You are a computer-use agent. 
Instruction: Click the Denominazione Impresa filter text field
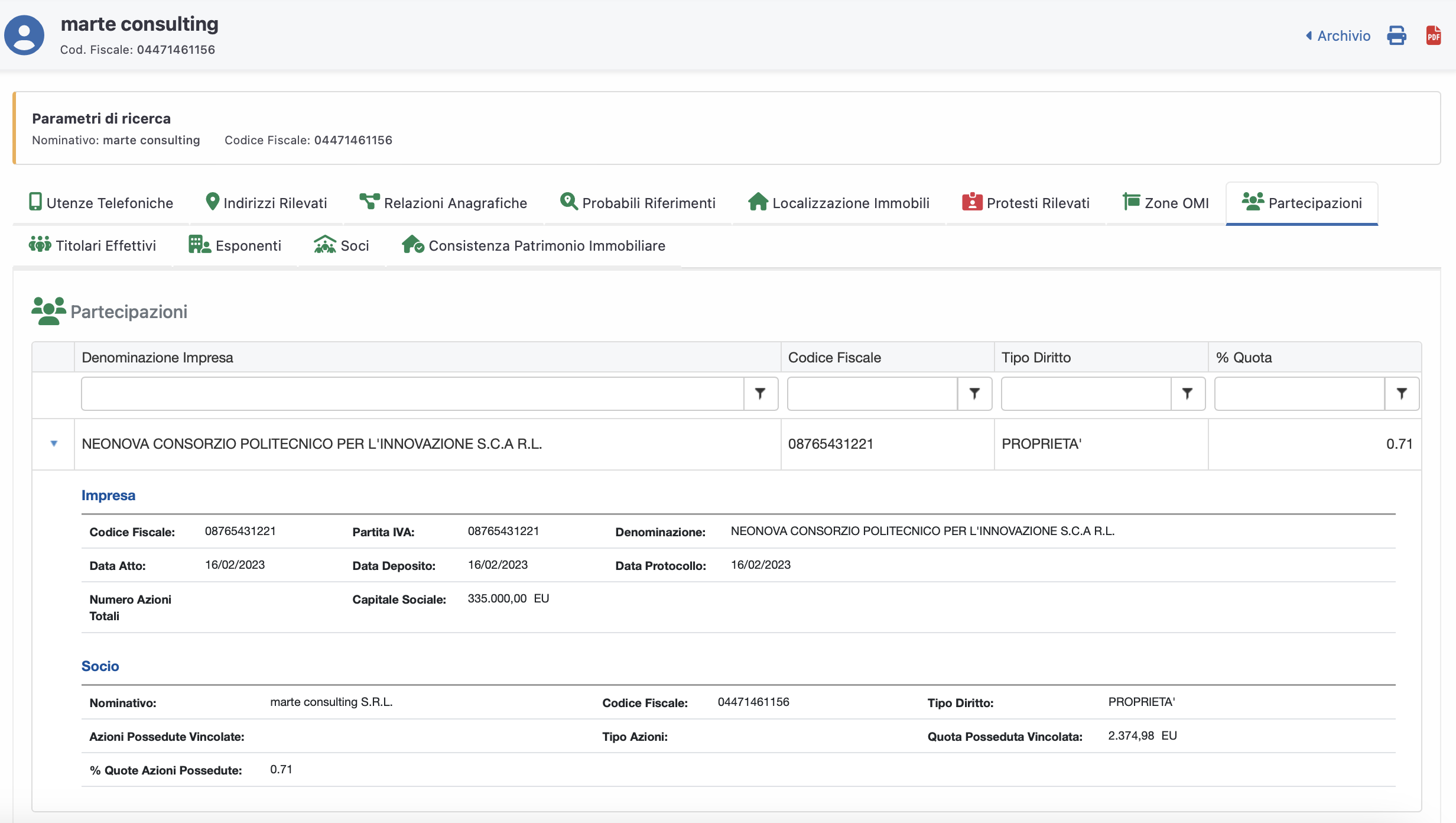click(412, 394)
